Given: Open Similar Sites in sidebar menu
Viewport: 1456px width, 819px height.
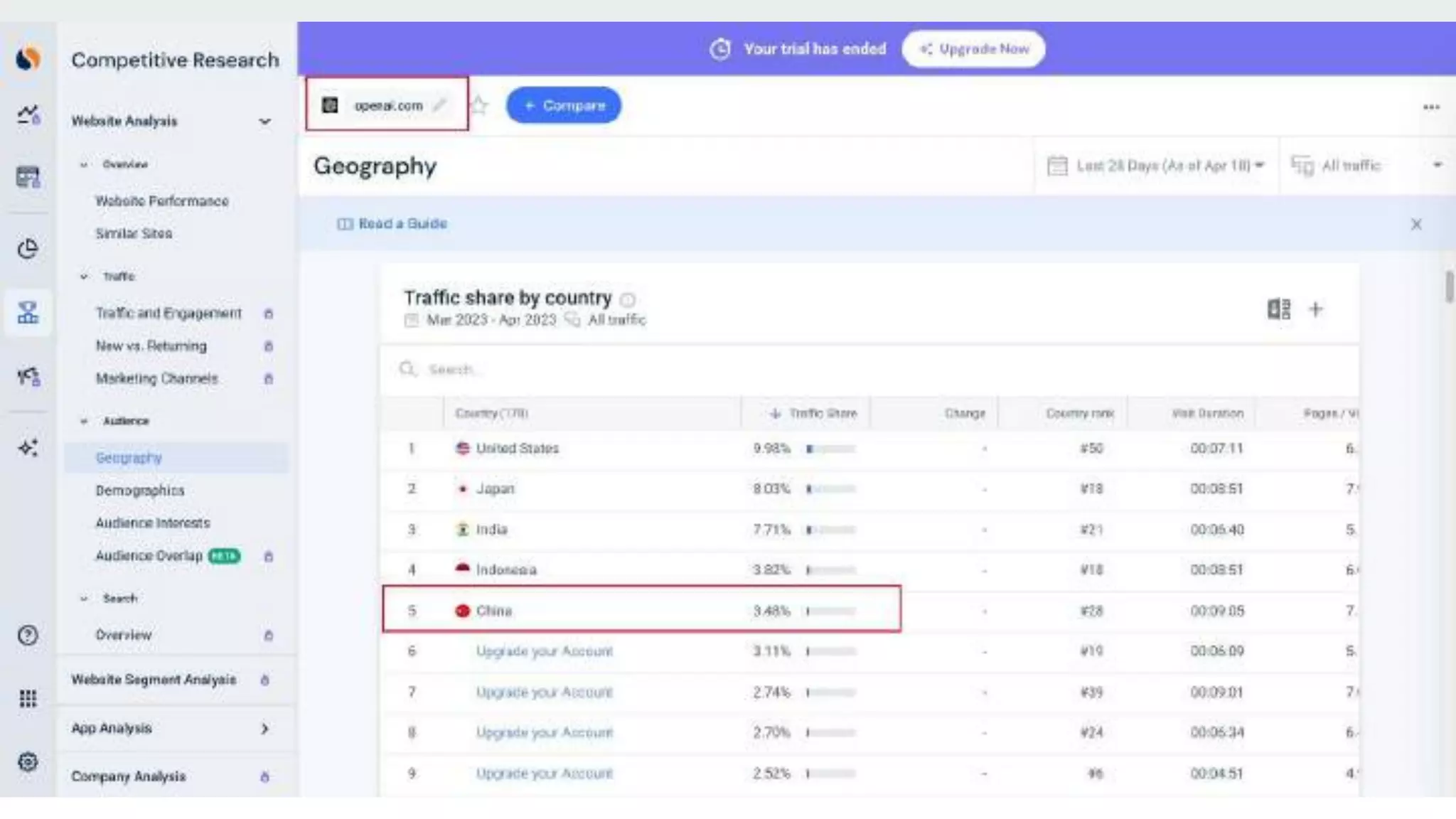Looking at the screenshot, I should [x=134, y=234].
